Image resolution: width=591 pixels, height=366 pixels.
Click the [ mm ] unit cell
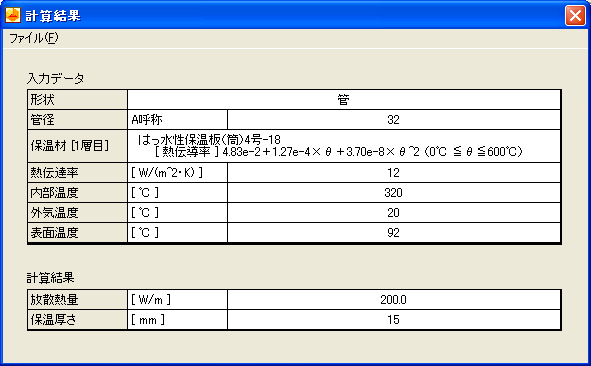click(178, 320)
